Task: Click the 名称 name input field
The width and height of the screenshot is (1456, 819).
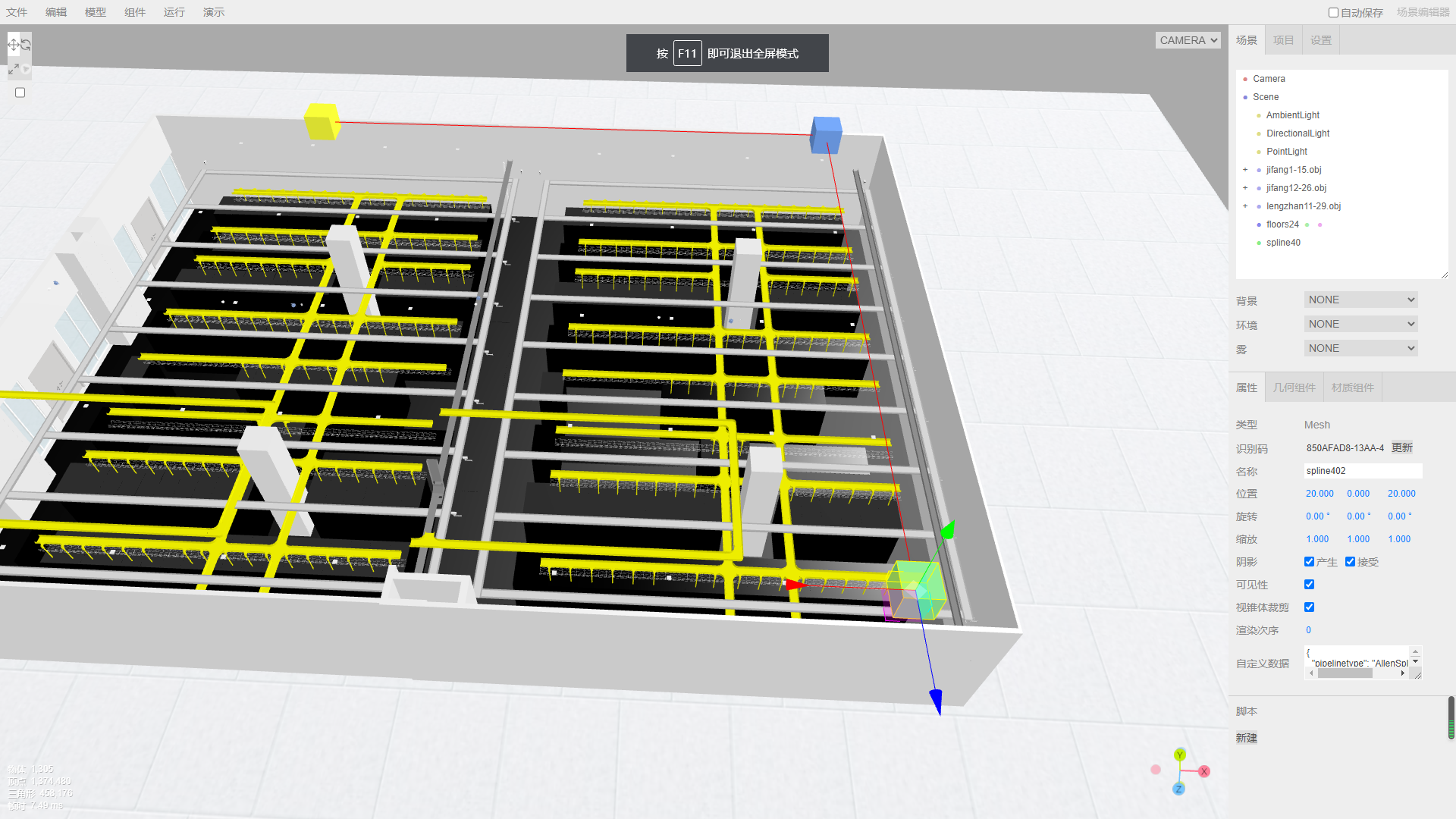Action: 1362,471
